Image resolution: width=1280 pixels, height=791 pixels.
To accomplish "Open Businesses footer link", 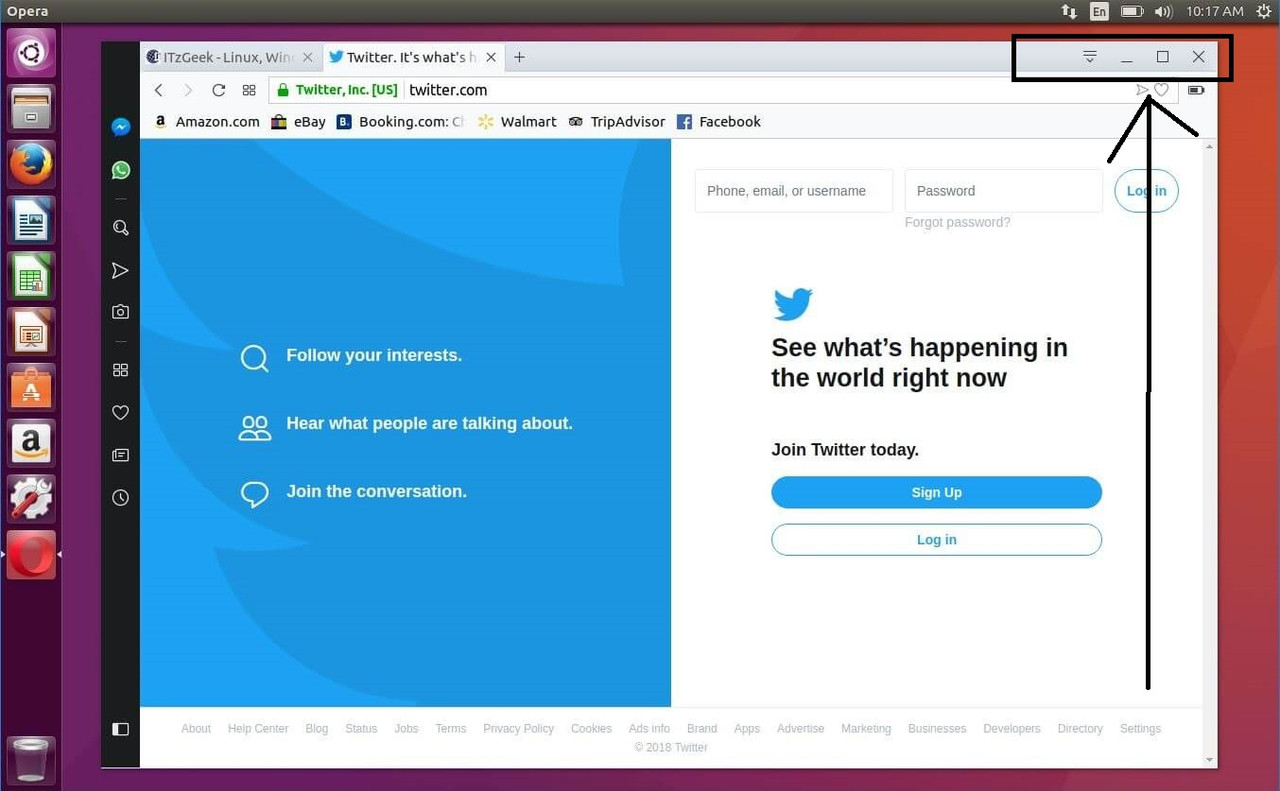I will [x=937, y=729].
